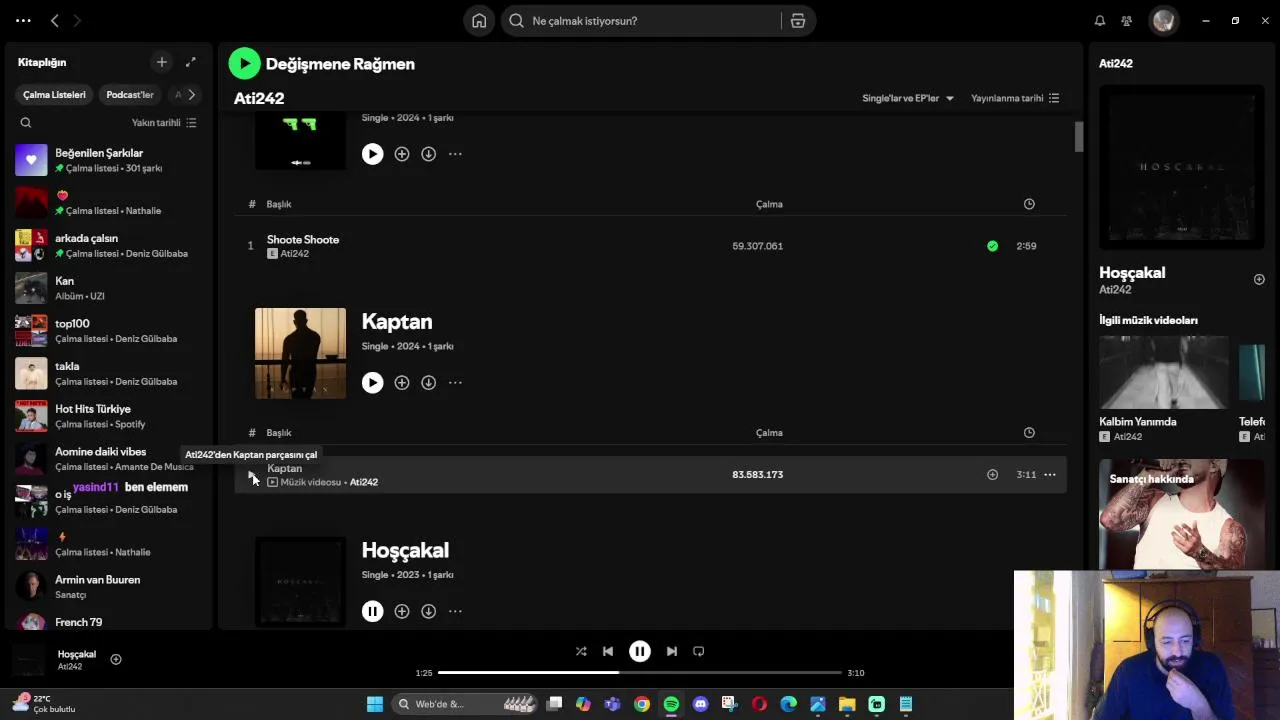Save Shoote Shoote single to library

point(401,154)
